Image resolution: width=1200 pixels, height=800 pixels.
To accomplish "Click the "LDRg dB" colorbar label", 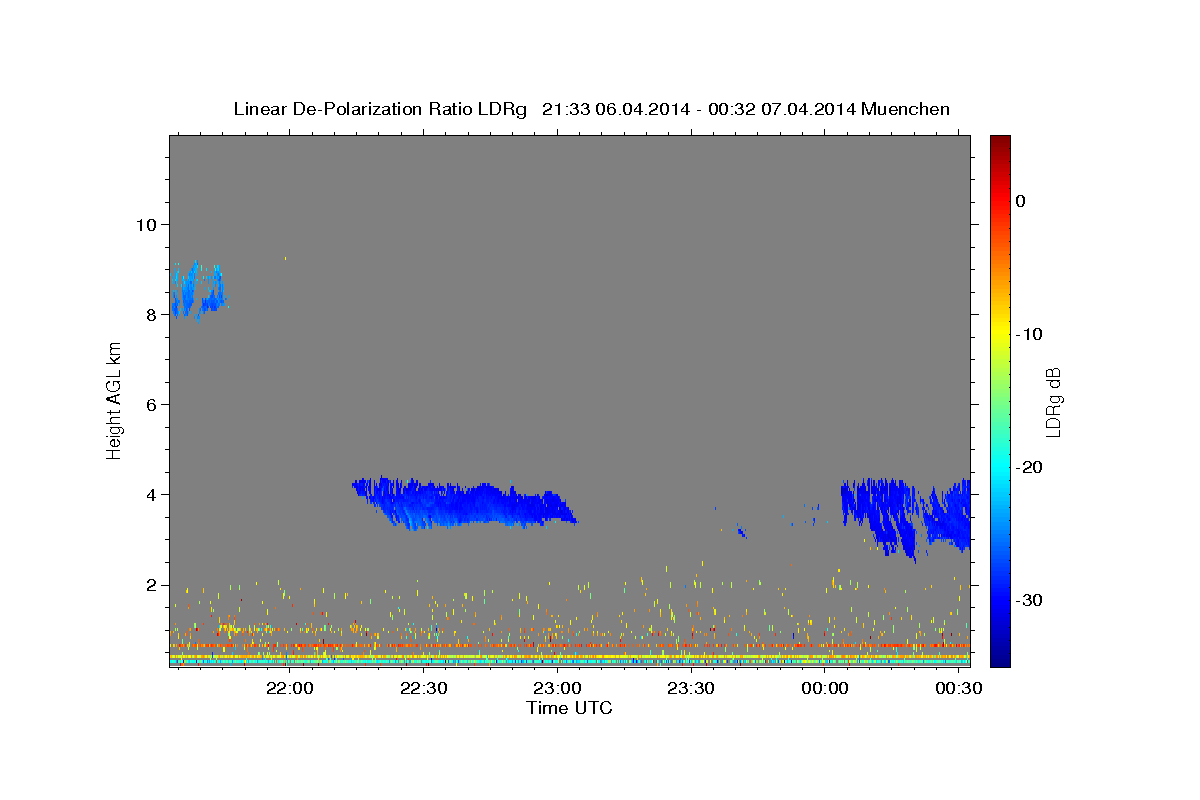I will (1053, 402).
